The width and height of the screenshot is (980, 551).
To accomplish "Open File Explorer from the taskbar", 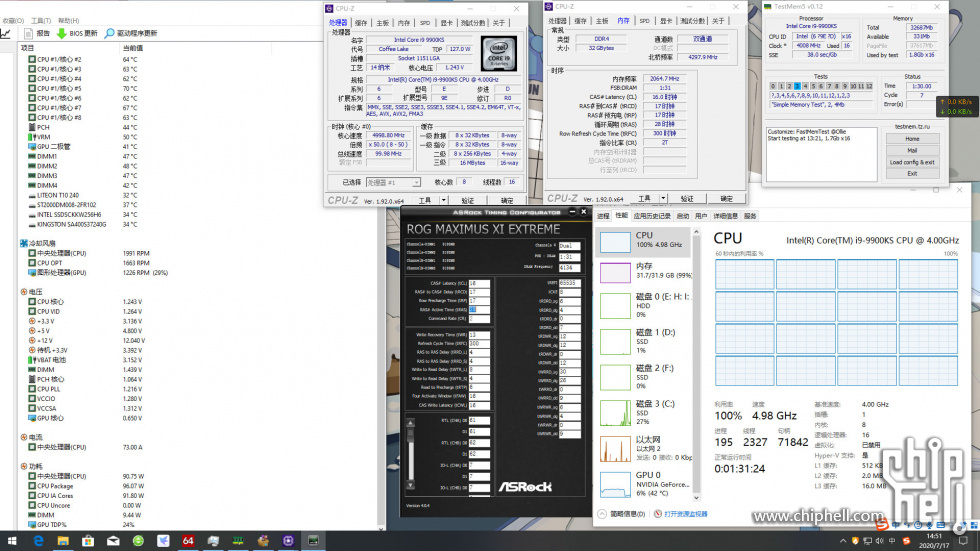I will coord(63,541).
